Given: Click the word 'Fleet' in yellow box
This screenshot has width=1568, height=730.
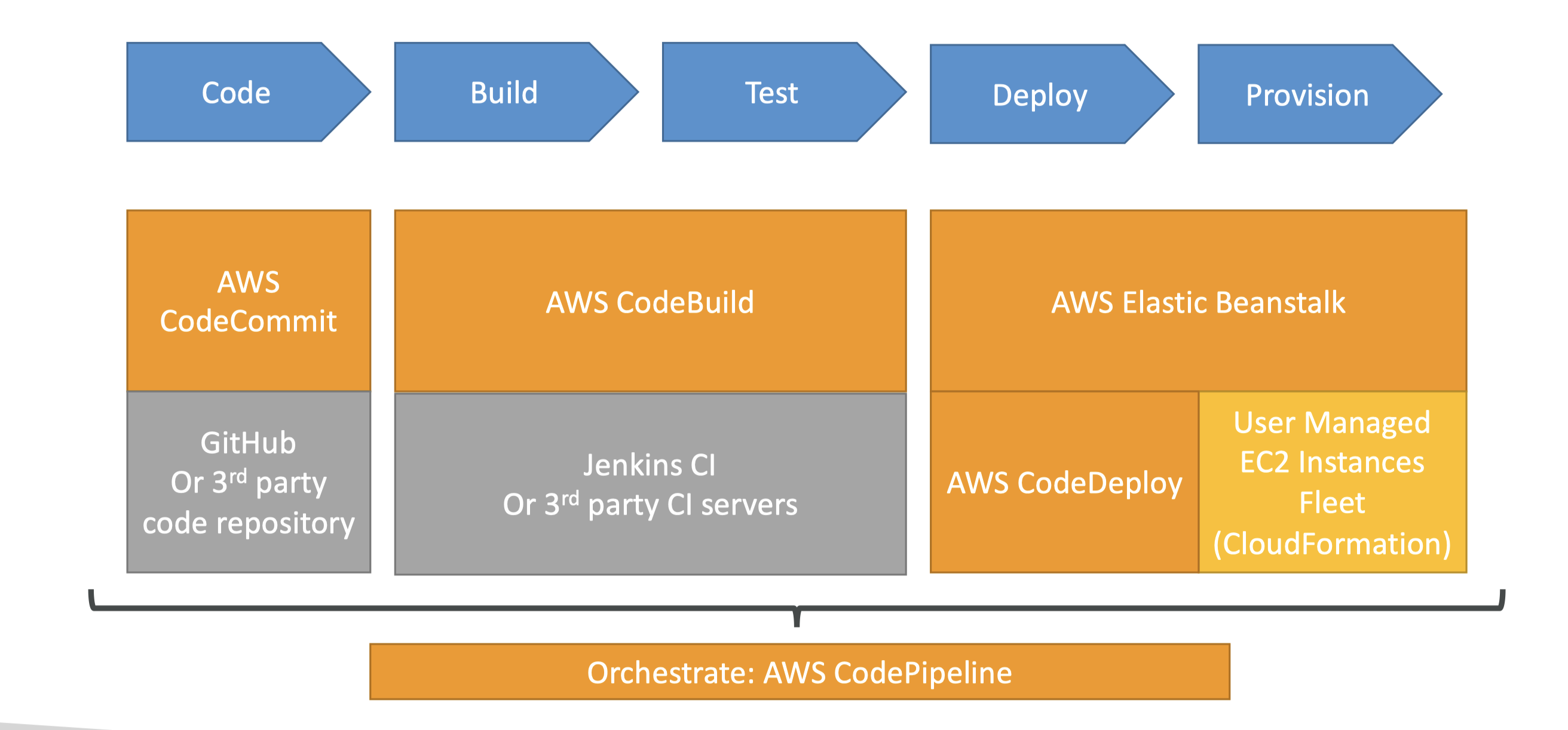Looking at the screenshot, I should [x=1332, y=503].
